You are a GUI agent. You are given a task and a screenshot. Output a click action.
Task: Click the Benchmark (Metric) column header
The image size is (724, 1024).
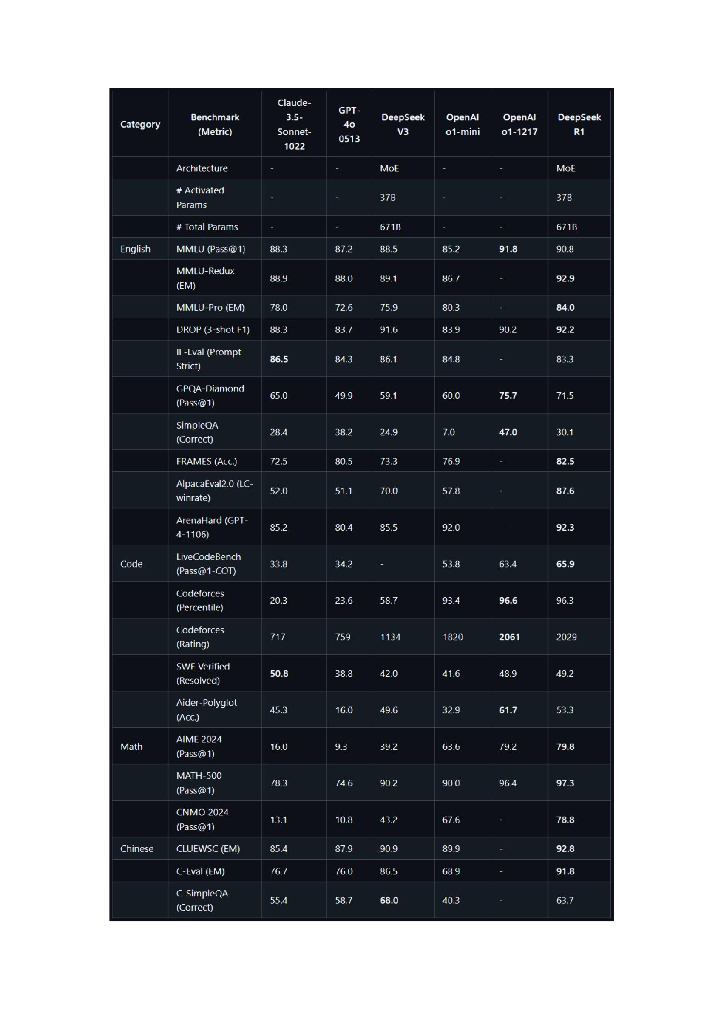[215, 124]
